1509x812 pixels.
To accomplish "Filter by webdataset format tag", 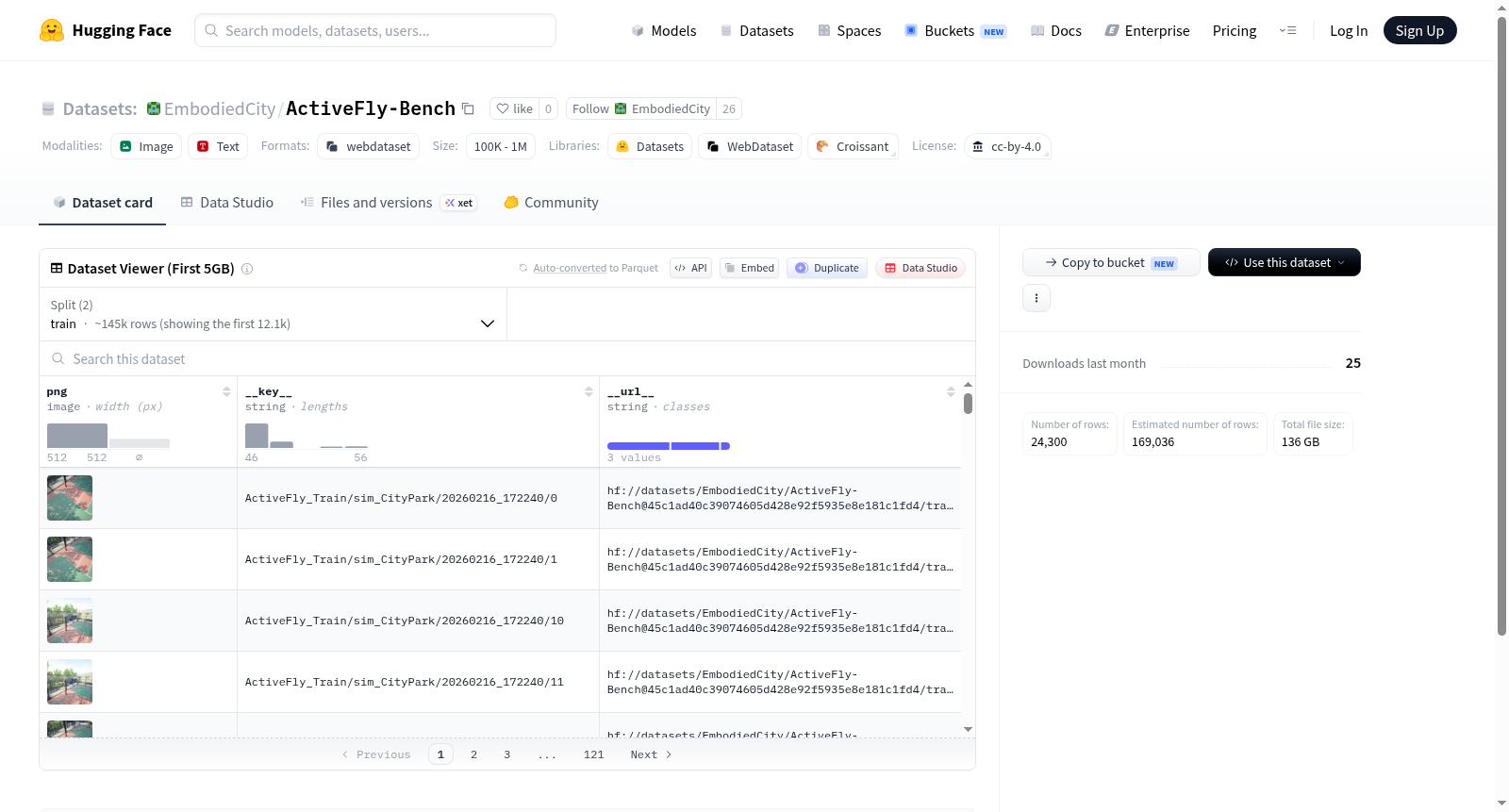I will point(369,146).
